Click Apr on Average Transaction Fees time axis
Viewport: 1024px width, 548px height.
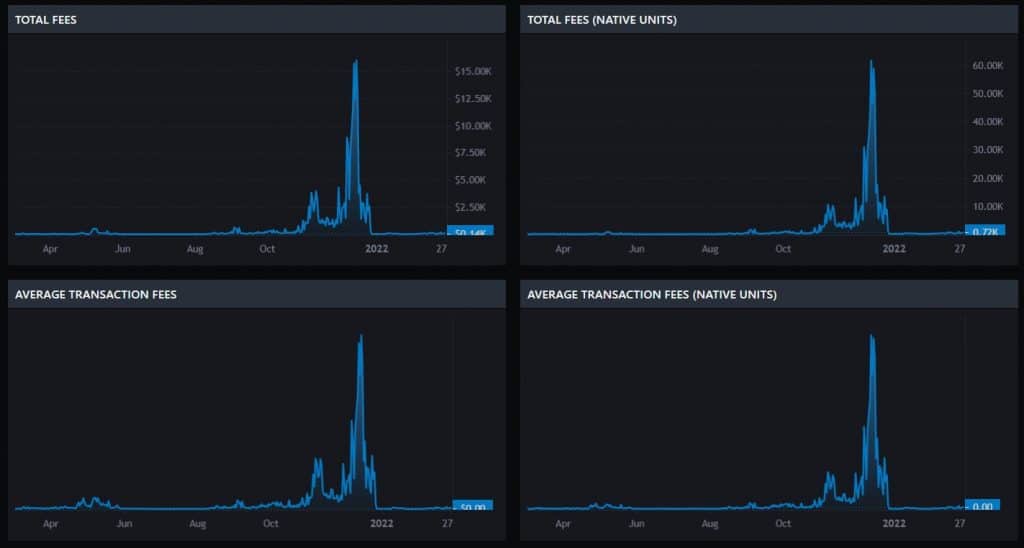point(50,523)
